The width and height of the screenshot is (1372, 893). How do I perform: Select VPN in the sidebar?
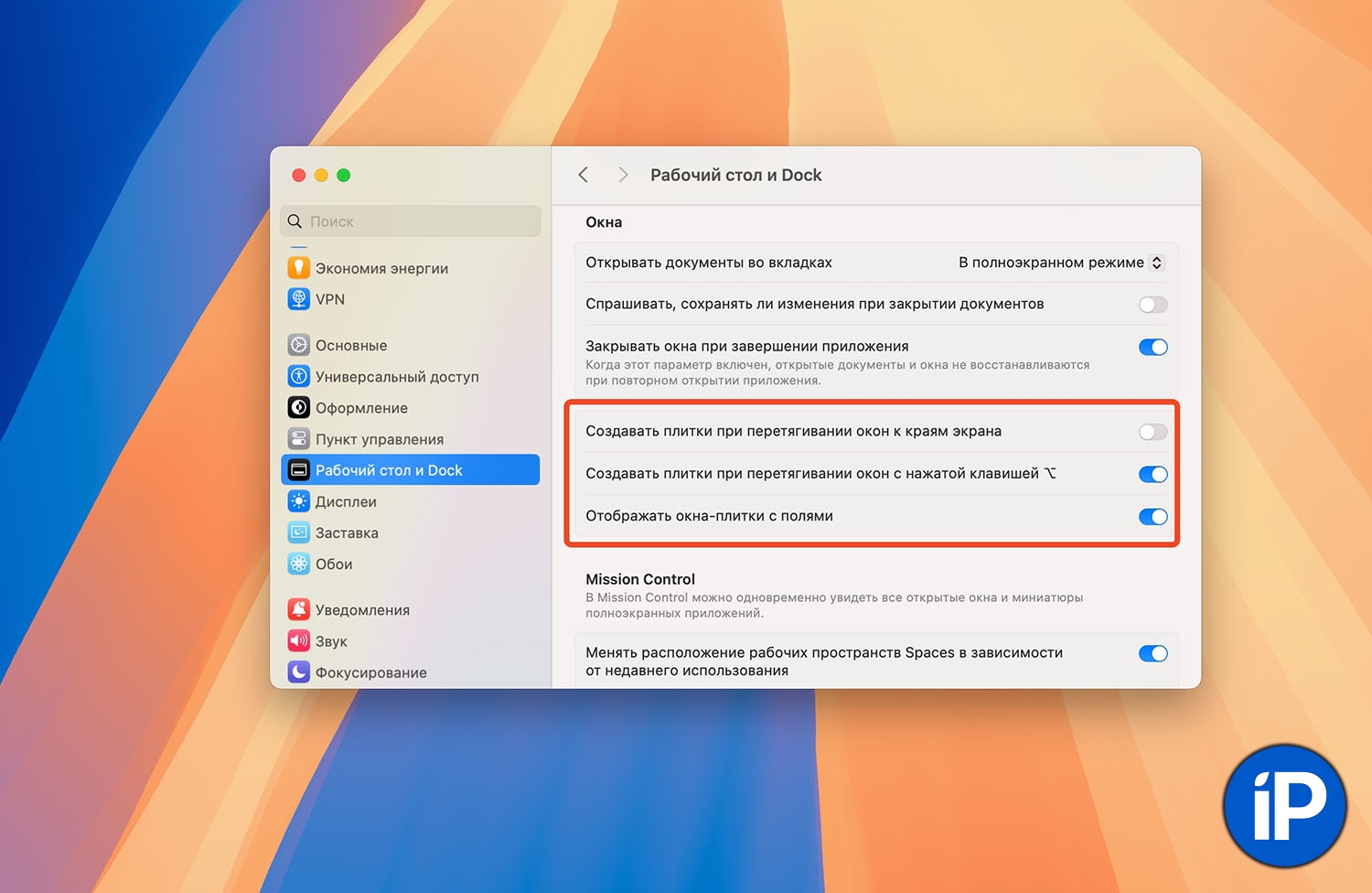pos(410,299)
